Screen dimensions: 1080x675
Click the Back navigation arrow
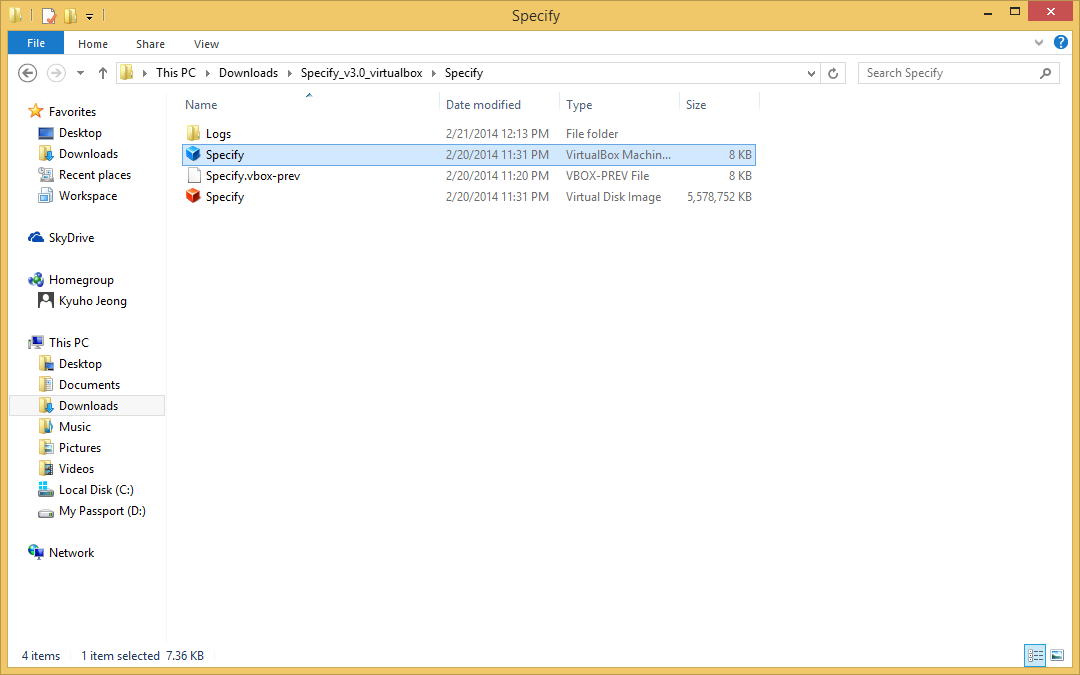[x=28, y=72]
